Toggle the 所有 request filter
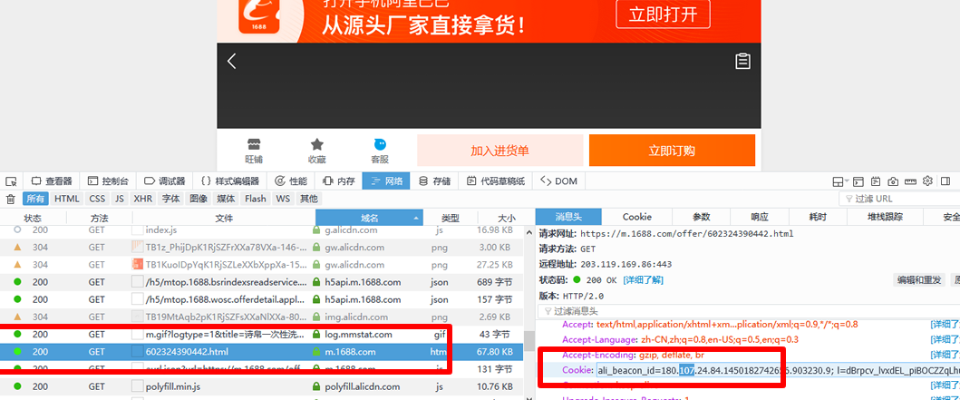The width and height of the screenshot is (960, 400). (x=35, y=198)
